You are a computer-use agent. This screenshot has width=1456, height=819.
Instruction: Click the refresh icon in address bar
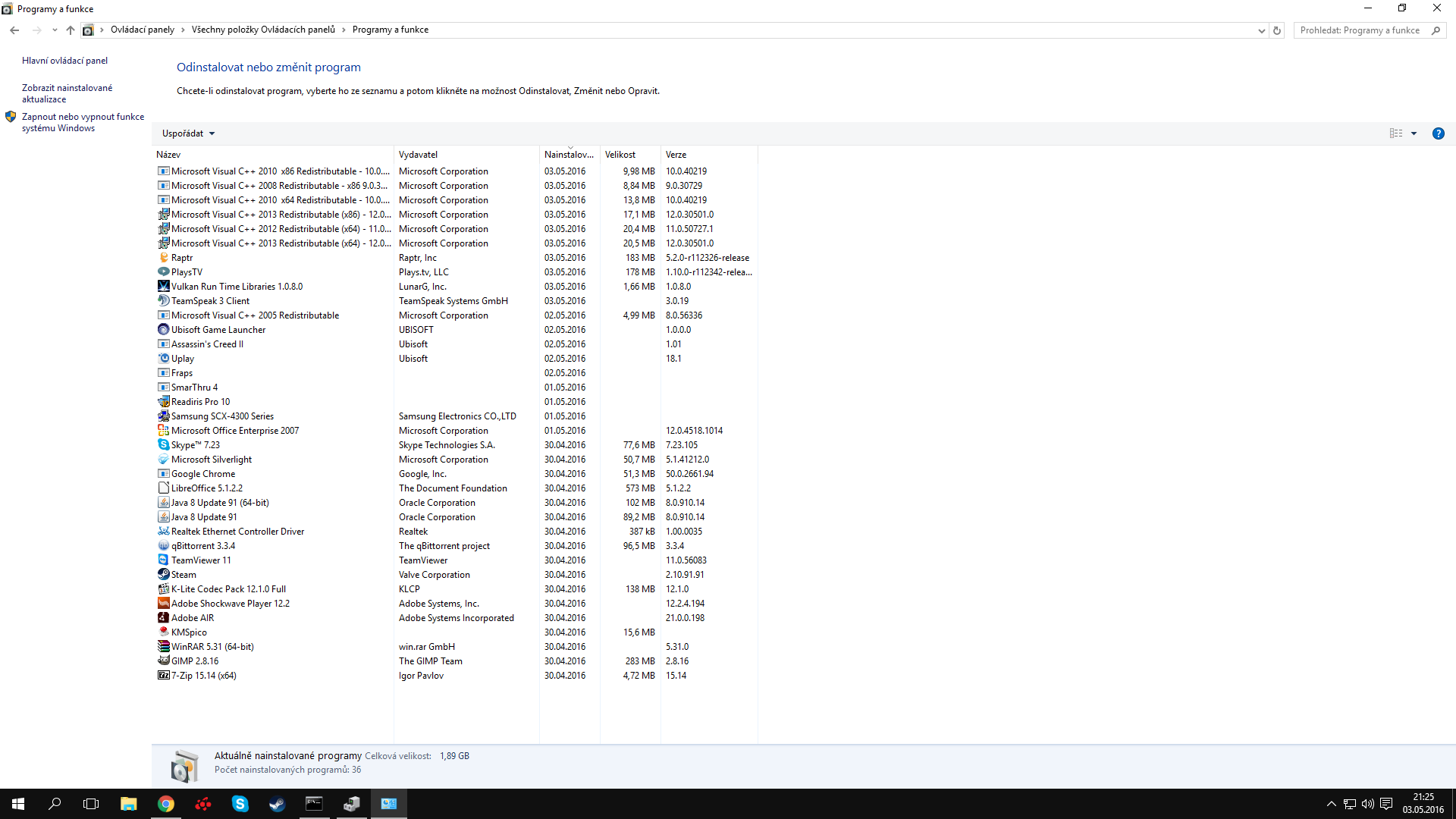[1277, 30]
